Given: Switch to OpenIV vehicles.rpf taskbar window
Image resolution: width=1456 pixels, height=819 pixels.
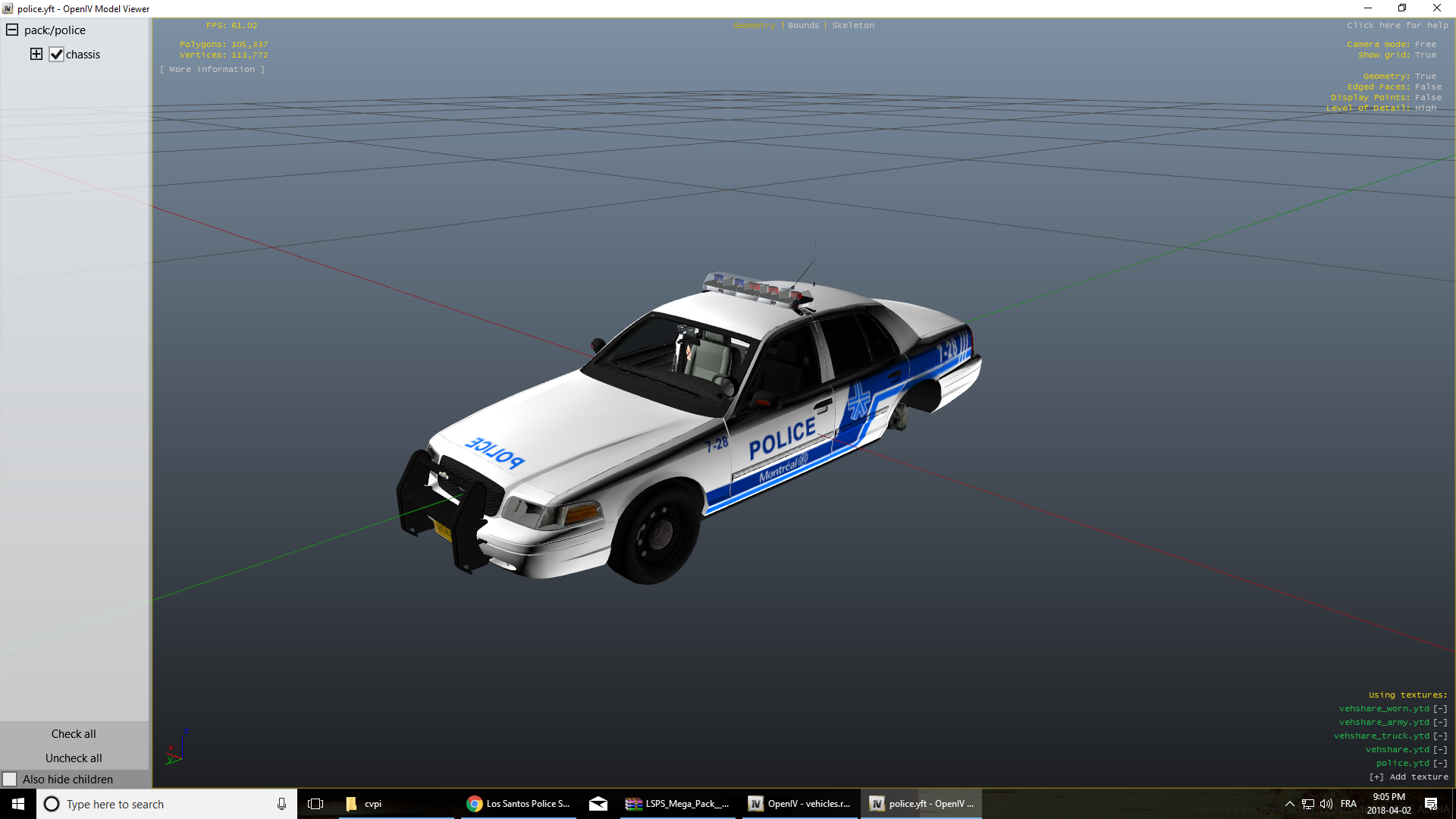Looking at the screenshot, I should point(799,804).
